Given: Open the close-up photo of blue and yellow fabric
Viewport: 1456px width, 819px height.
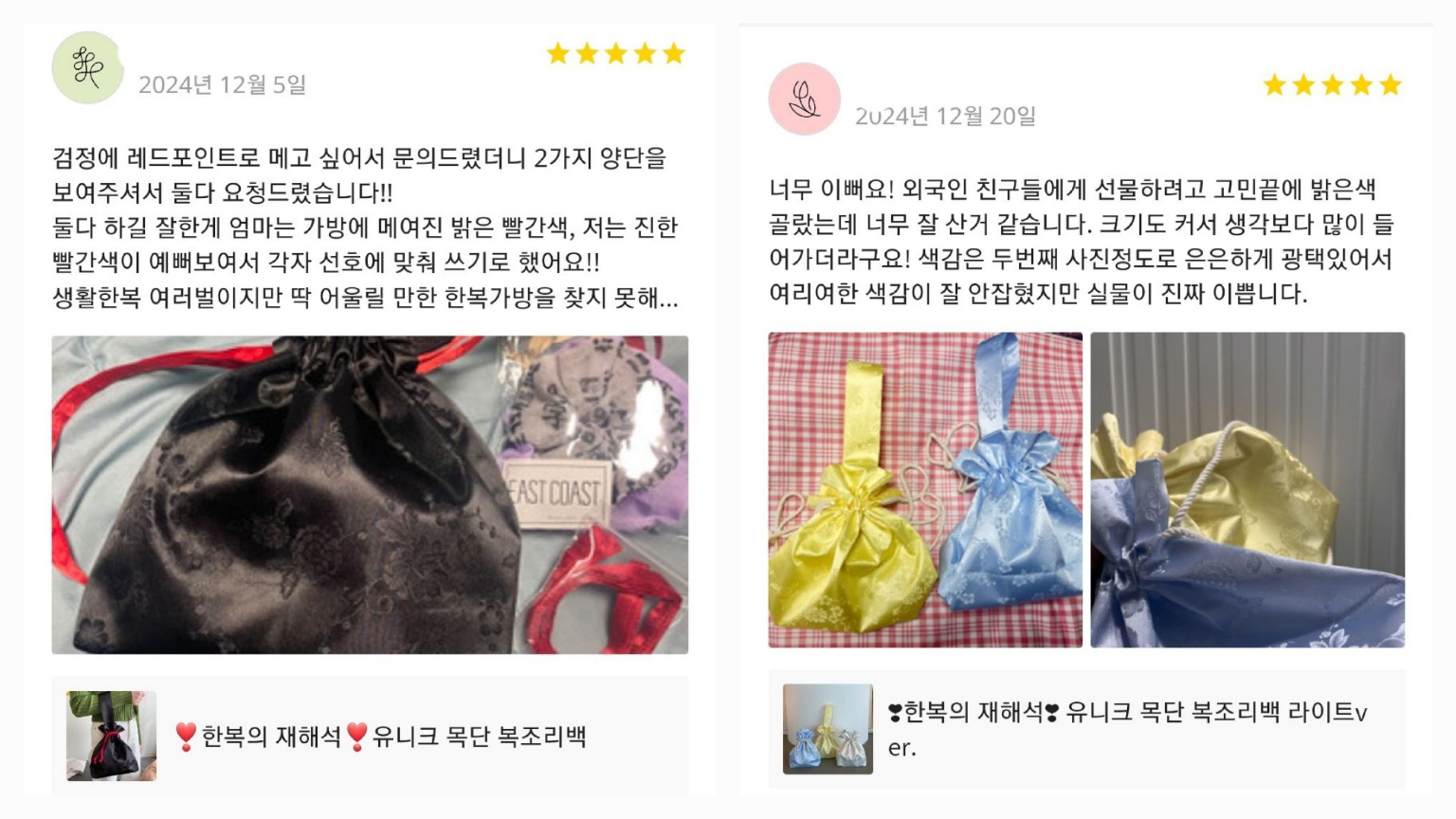Looking at the screenshot, I should (1247, 490).
